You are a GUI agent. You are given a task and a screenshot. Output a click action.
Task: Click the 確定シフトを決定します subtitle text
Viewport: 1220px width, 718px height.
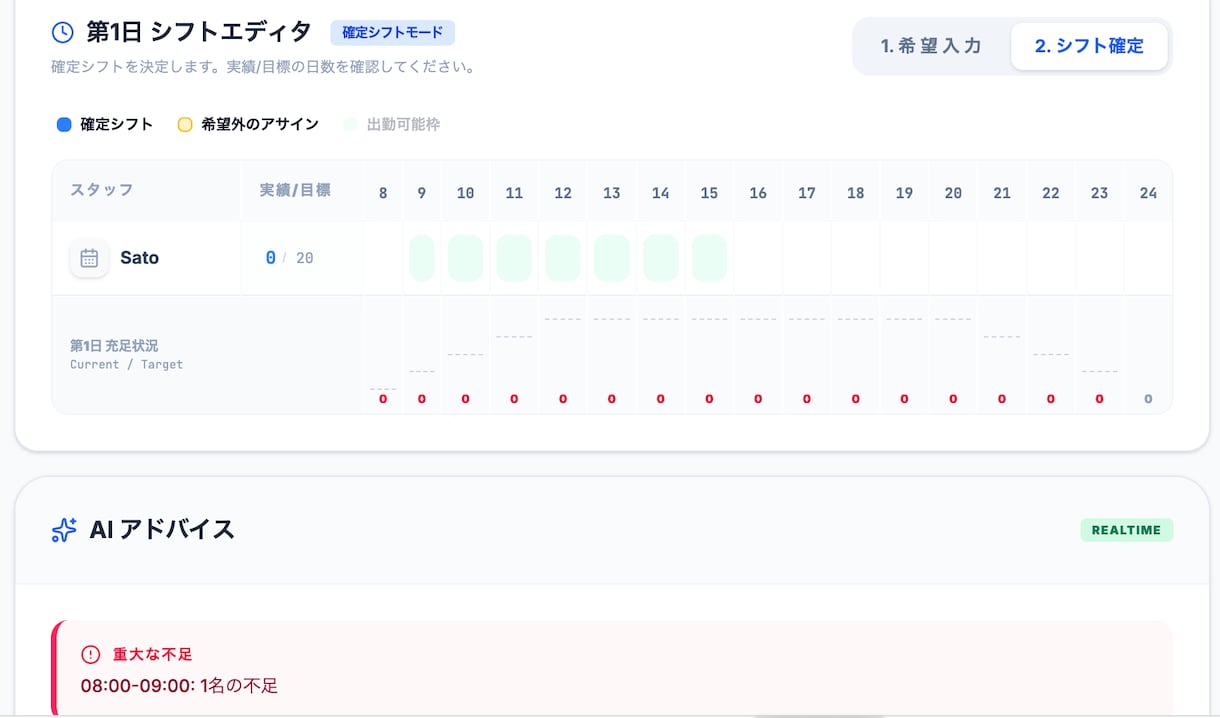pos(263,68)
